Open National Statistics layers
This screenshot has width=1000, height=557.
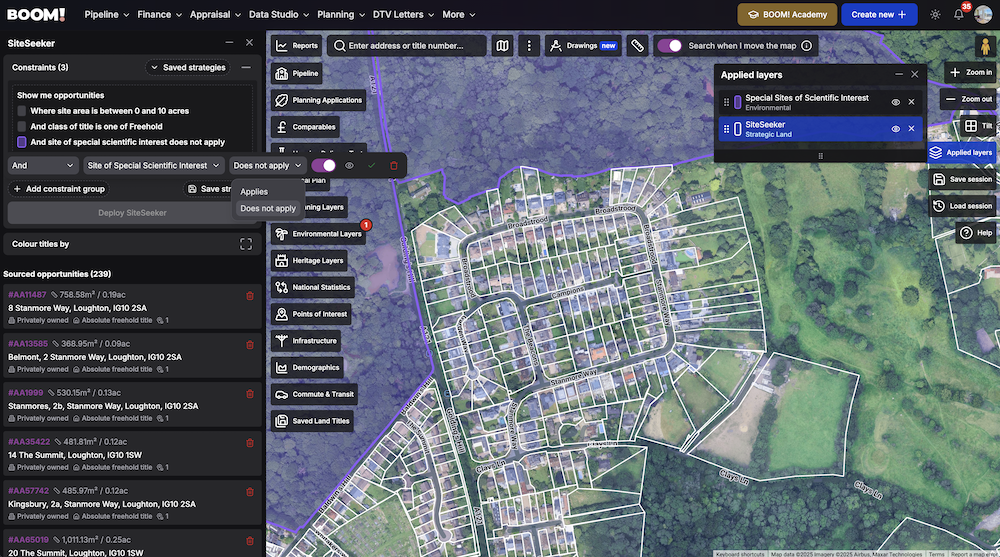point(313,288)
